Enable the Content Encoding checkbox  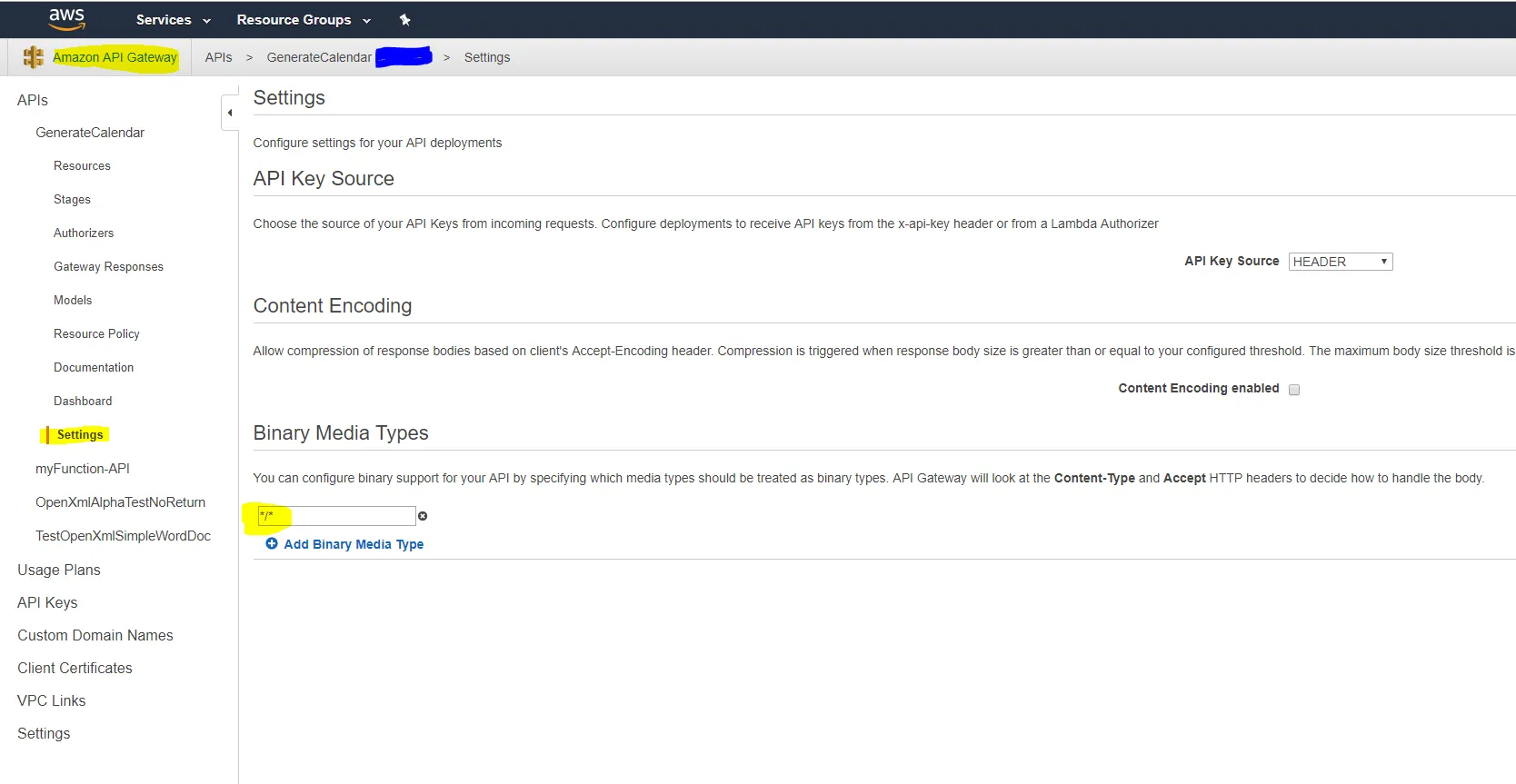point(1294,390)
